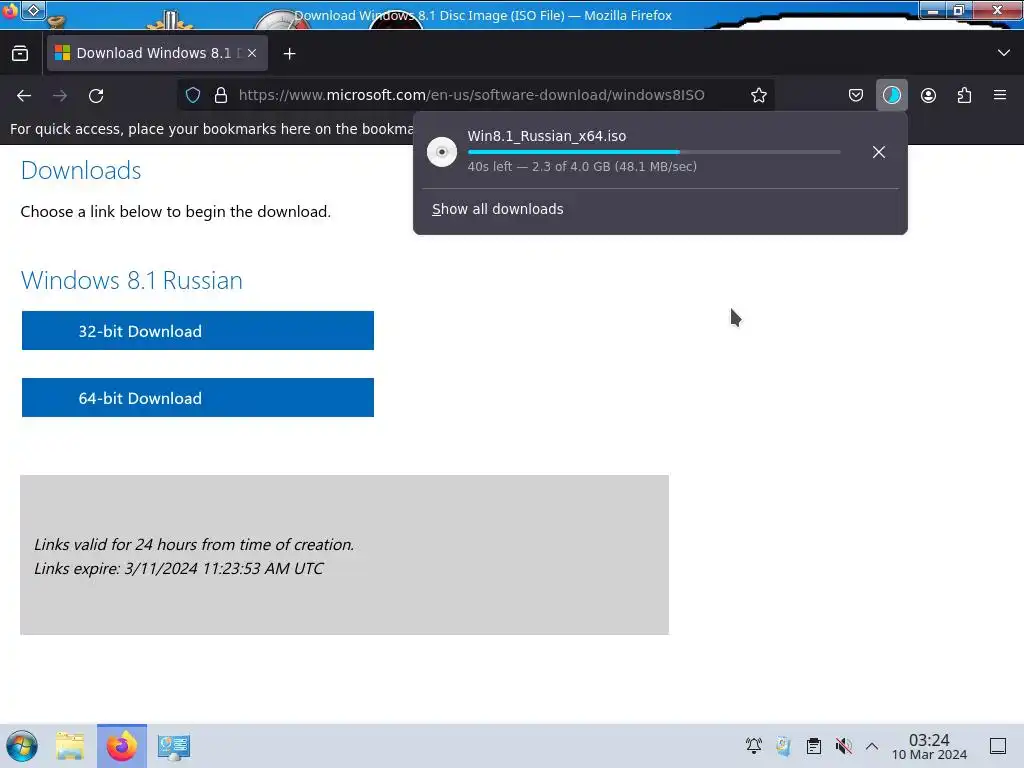Open the file manager in taskbar
The width and height of the screenshot is (1024, 768).
click(x=70, y=746)
